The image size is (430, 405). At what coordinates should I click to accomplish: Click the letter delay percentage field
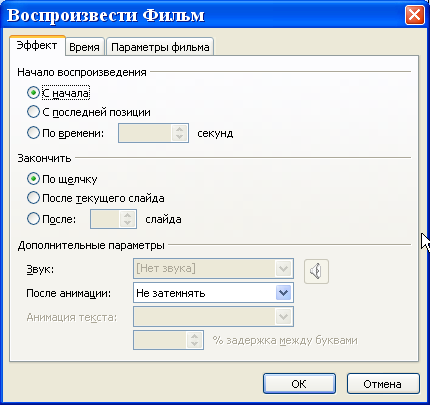point(160,340)
